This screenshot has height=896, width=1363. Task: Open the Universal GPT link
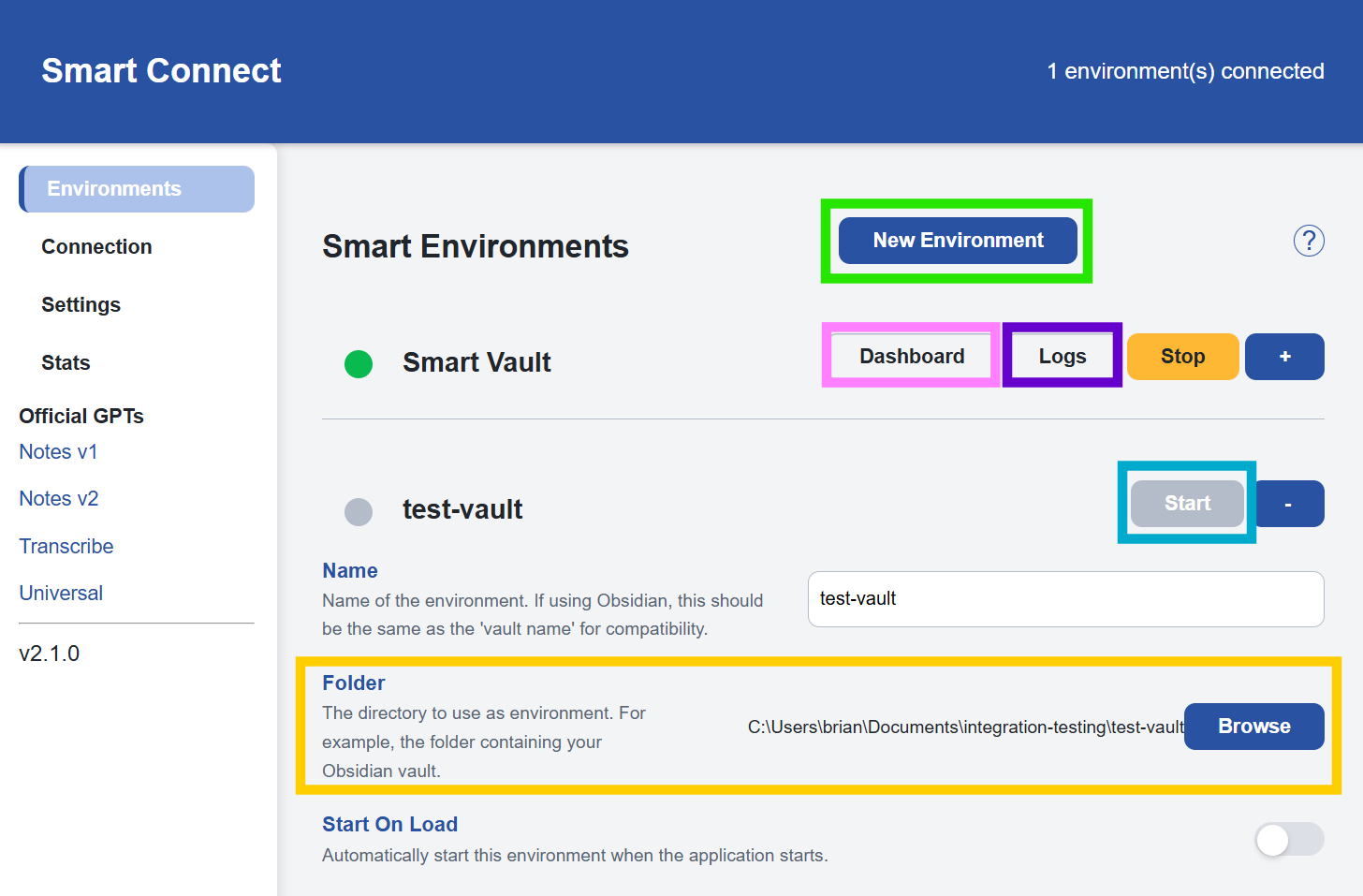tap(61, 593)
